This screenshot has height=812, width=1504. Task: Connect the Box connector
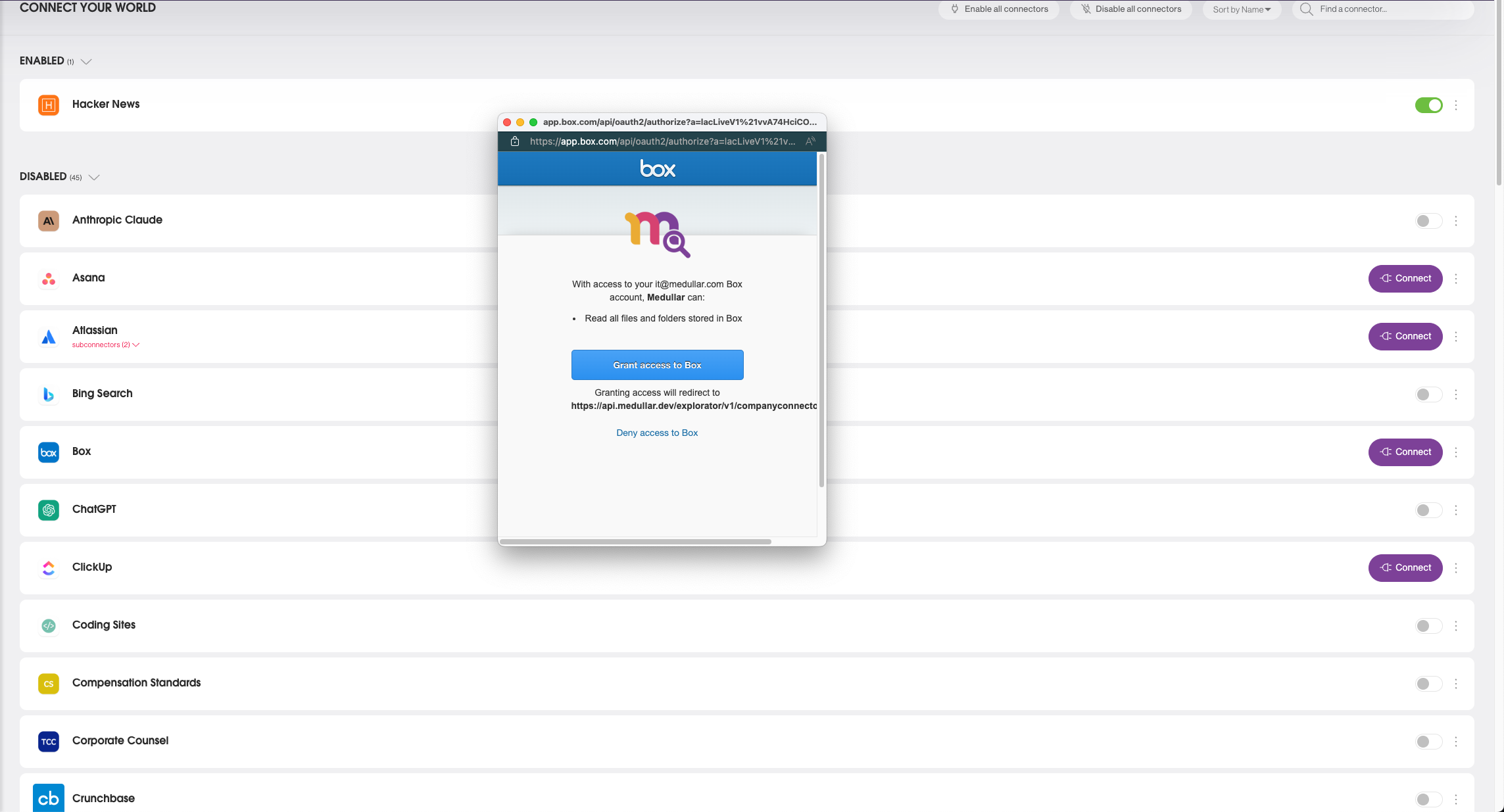1405,452
